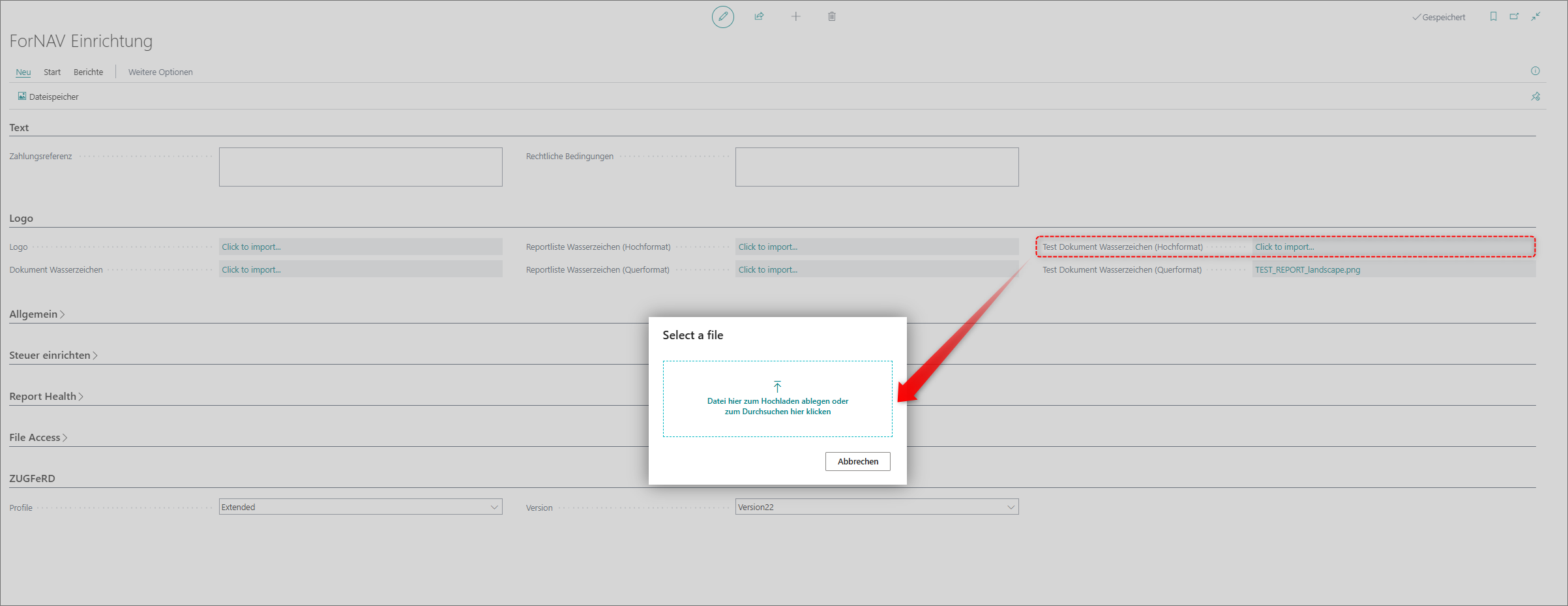This screenshot has width=1568, height=606.
Task: Expand the Report Health section
Action: pos(46,397)
